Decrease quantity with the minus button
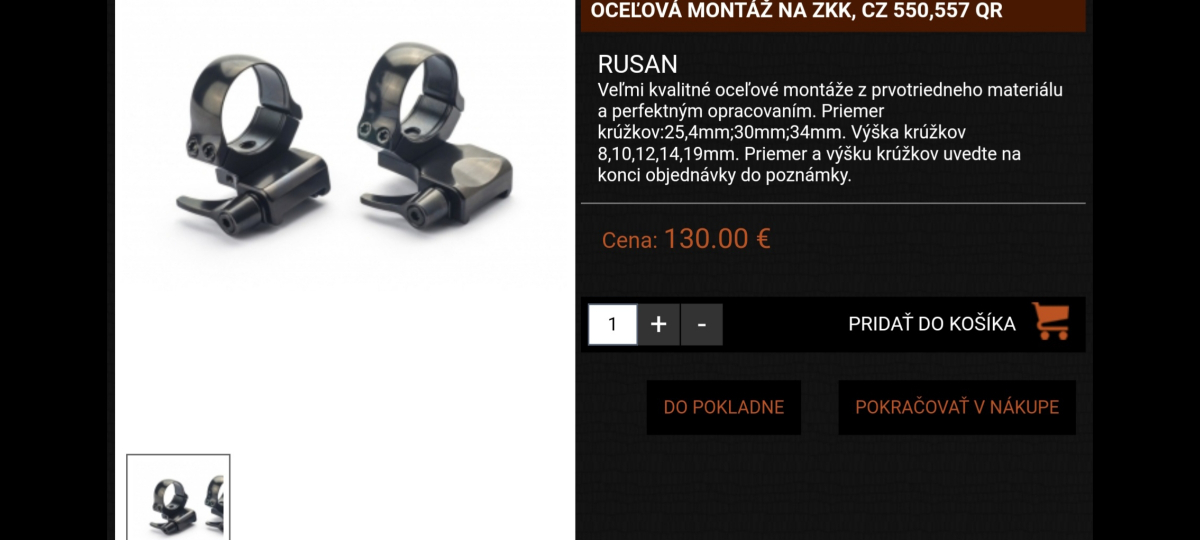The height and width of the screenshot is (540, 1200). (x=701, y=324)
